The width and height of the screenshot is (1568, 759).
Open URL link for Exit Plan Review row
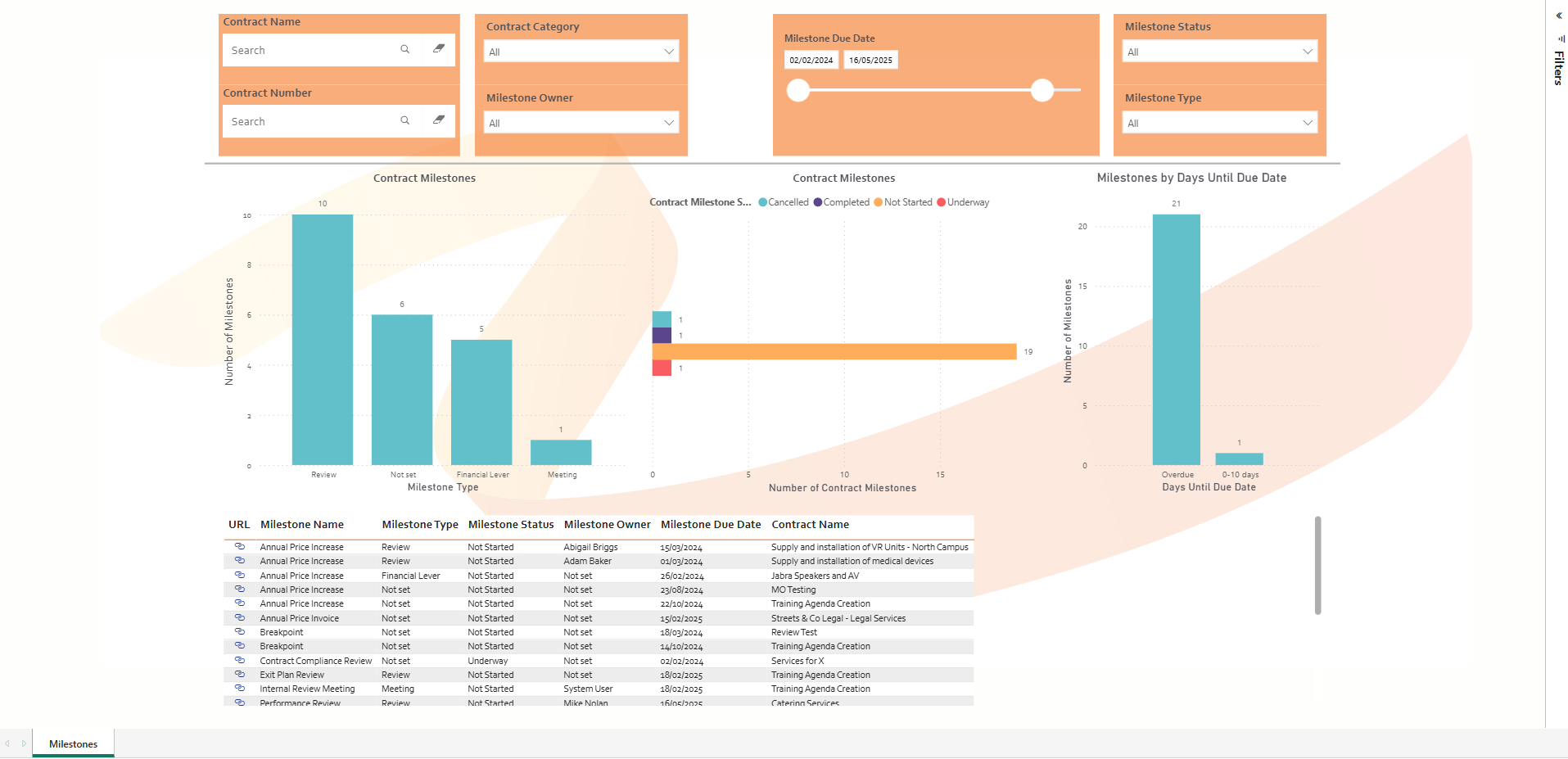pyautogui.click(x=240, y=674)
